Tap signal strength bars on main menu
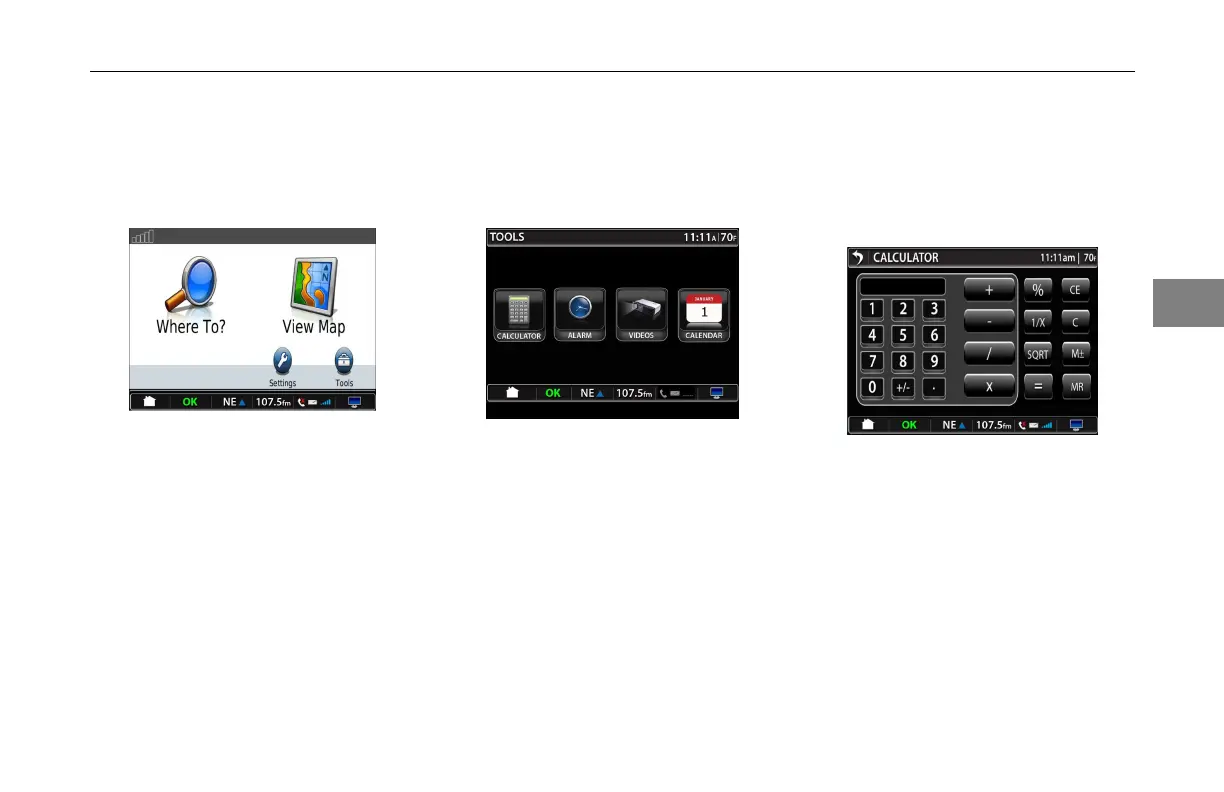Screen dimensions: 1224x792 (143, 237)
